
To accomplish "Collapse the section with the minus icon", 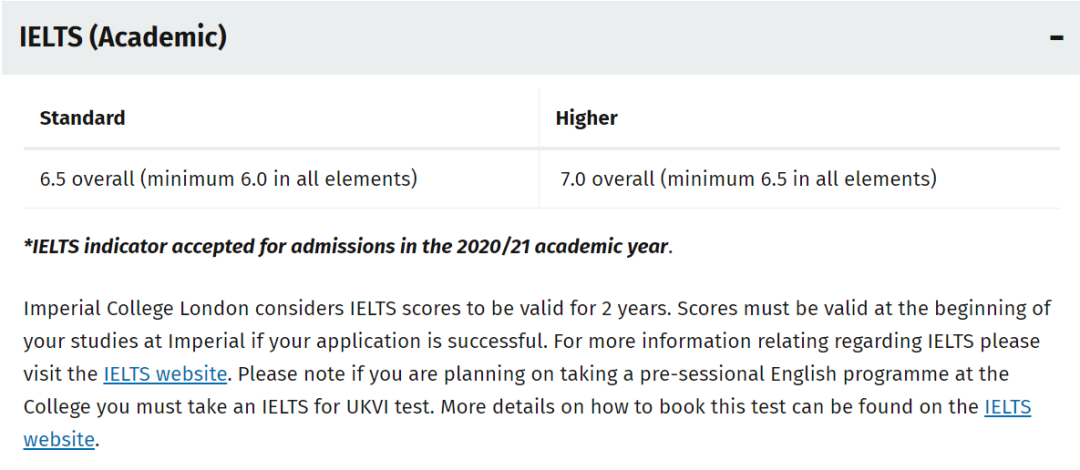I will [x=1056, y=37].
